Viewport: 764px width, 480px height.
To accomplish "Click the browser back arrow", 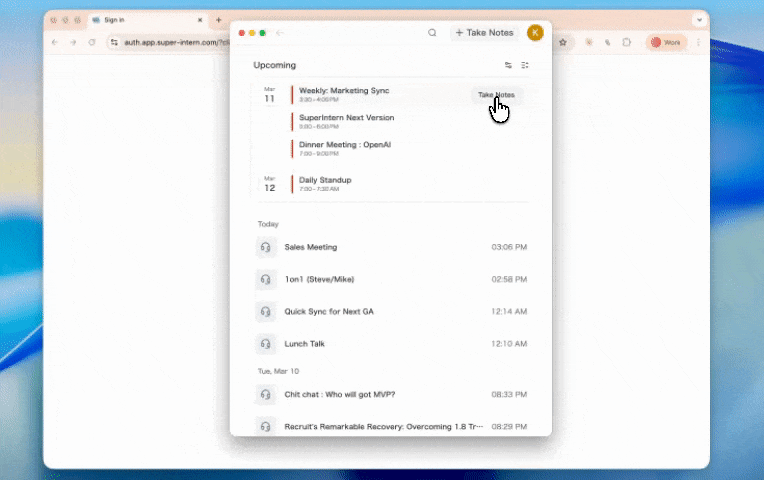I will pyautogui.click(x=55, y=42).
